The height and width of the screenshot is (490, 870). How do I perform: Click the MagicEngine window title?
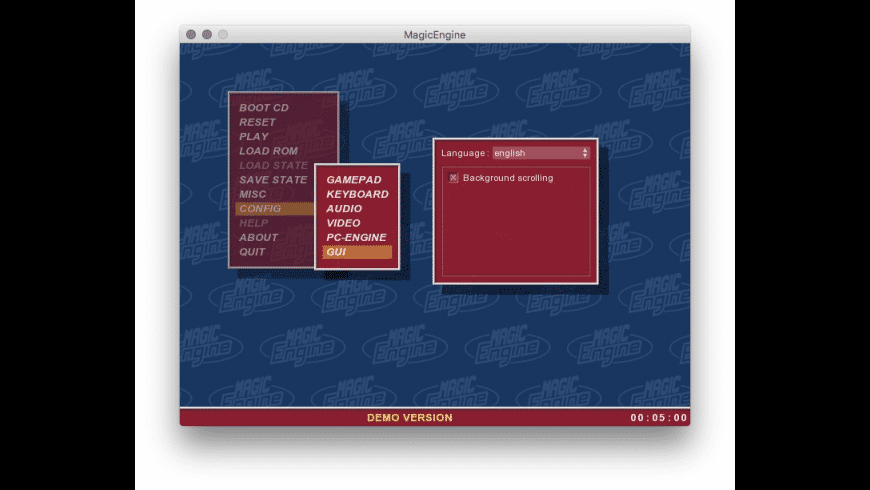[x=434, y=34]
